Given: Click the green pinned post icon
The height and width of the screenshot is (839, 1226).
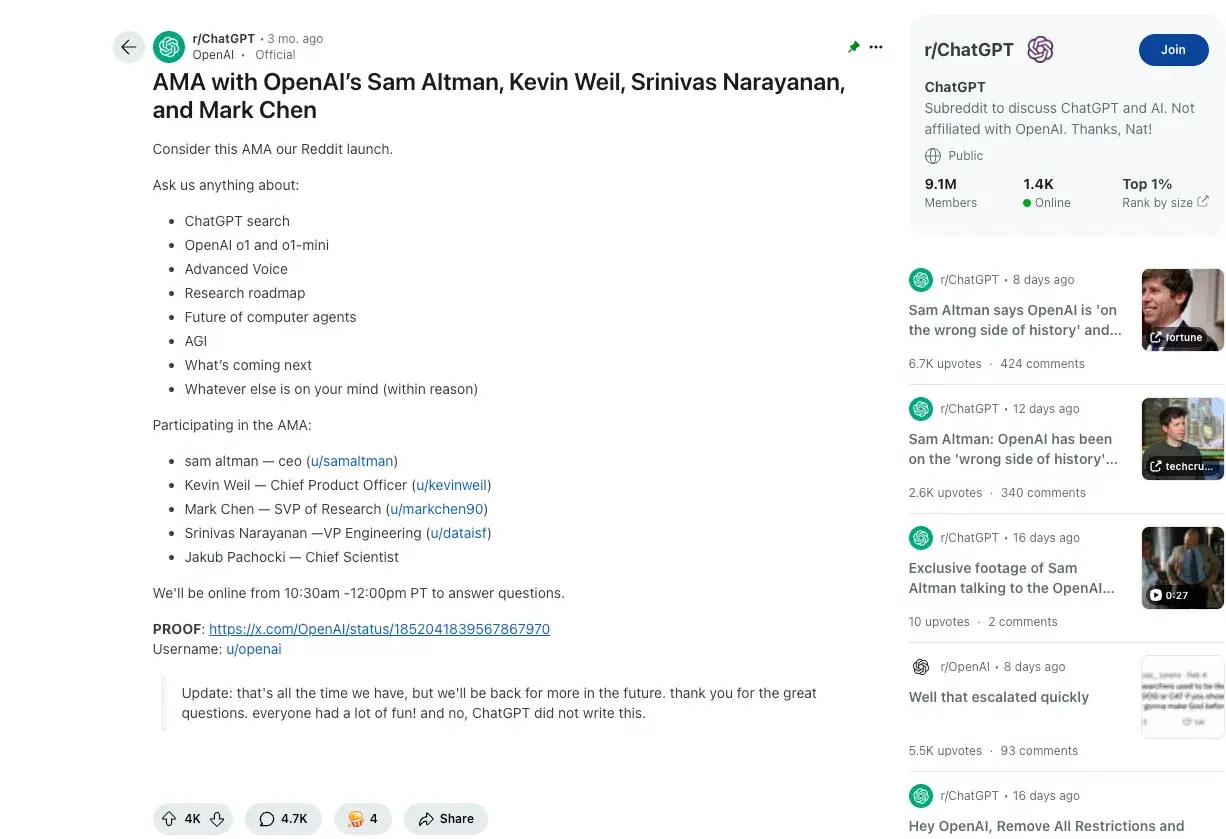Looking at the screenshot, I should tap(853, 47).
